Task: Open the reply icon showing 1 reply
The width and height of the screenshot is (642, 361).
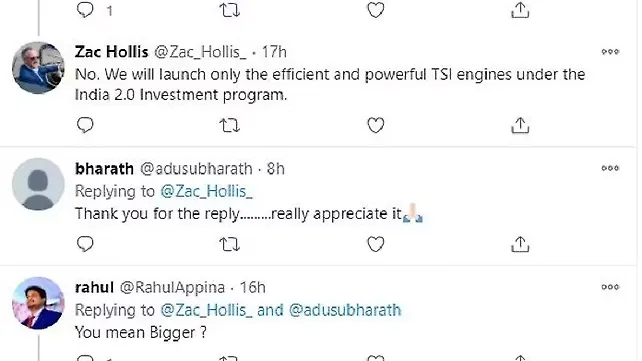Action: click(x=85, y=10)
